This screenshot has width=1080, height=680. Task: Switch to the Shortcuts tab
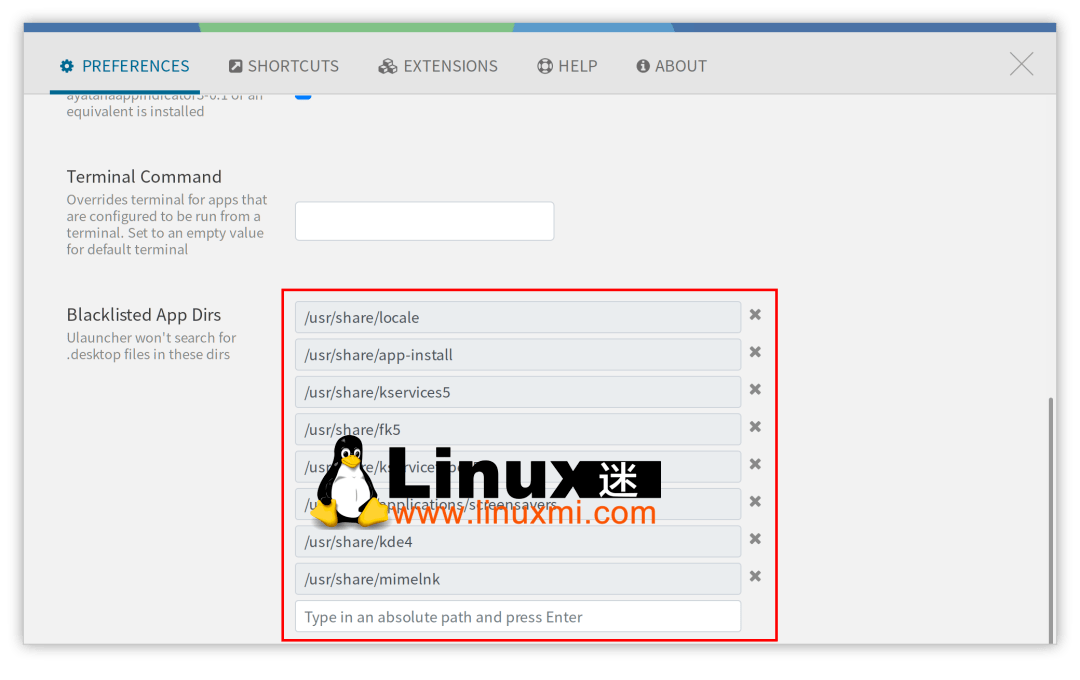point(284,65)
